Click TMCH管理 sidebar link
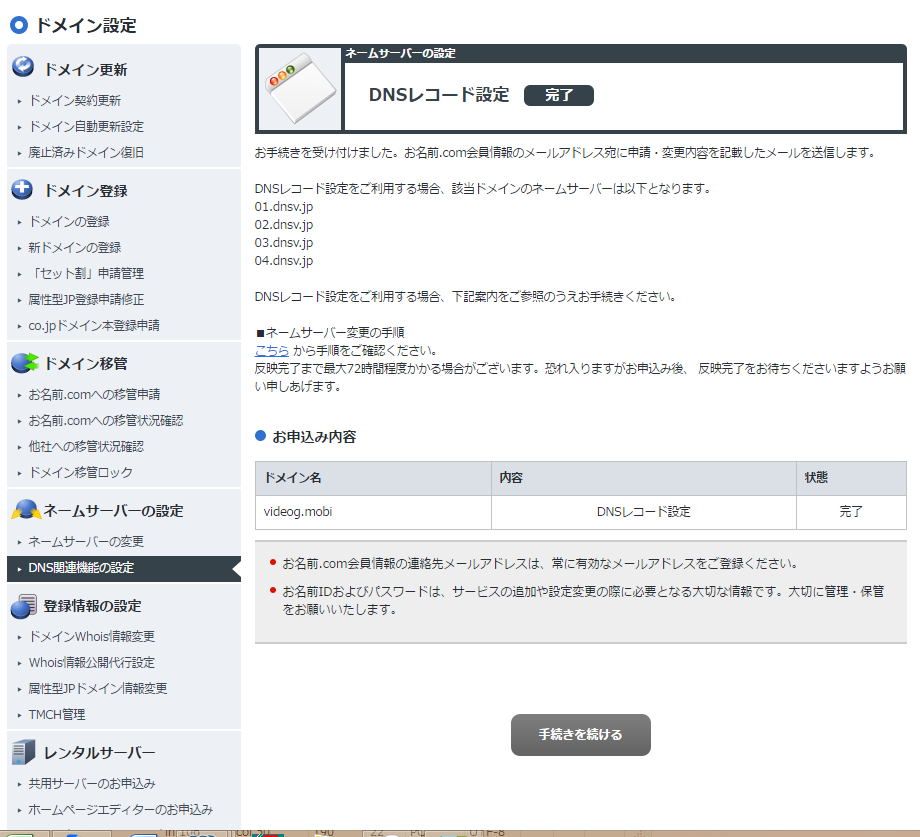This screenshot has height=837, width=920. [57, 715]
